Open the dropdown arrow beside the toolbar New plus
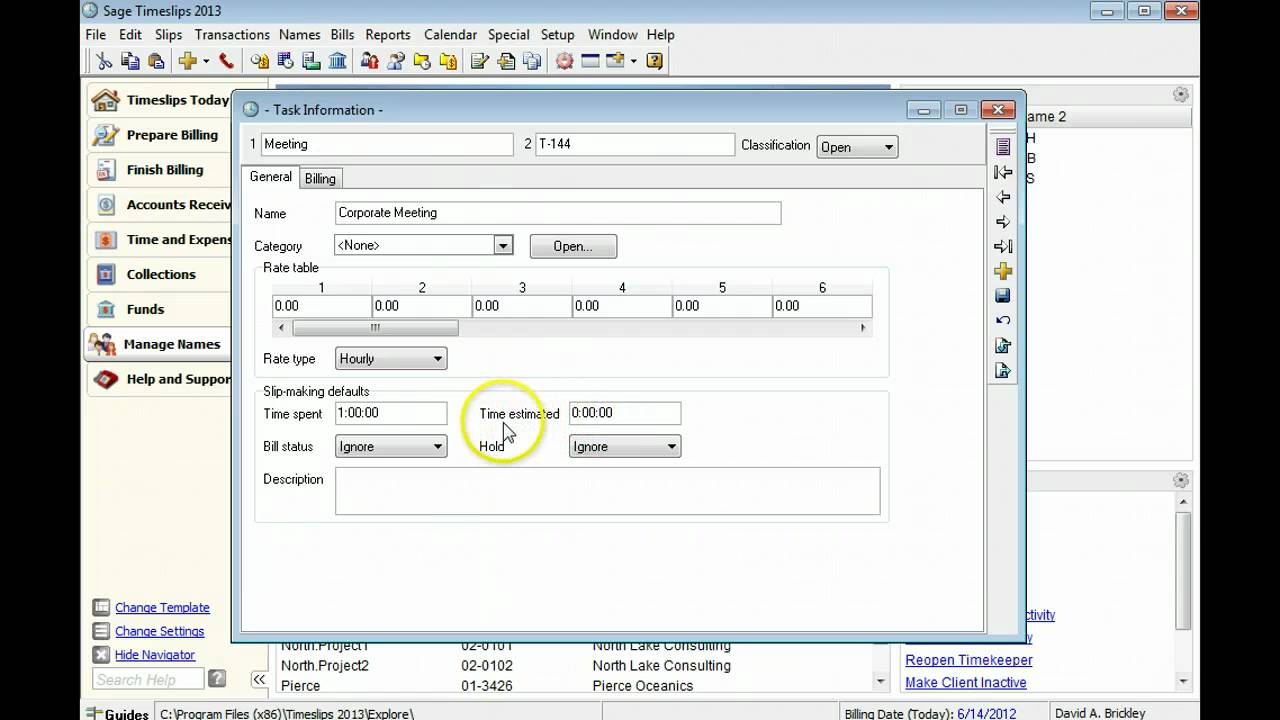 coord(205,61)
